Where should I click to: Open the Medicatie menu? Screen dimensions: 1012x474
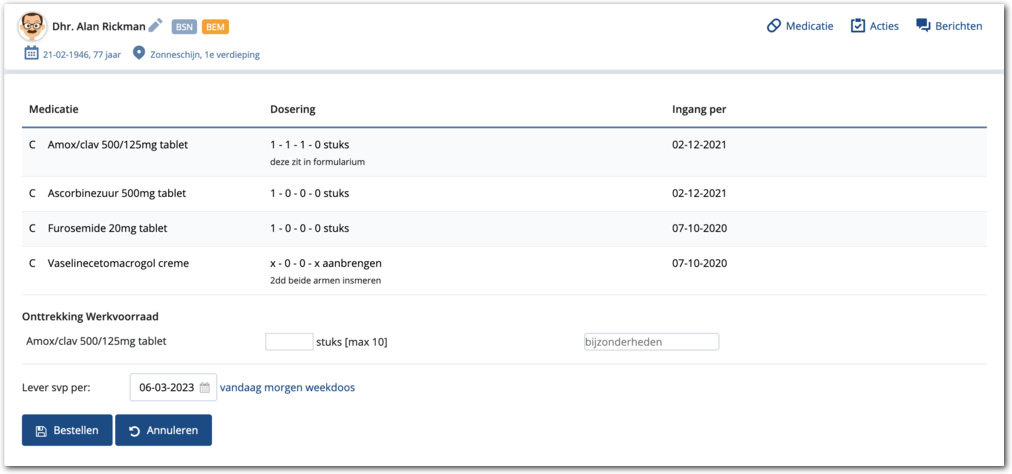[800, 26]
